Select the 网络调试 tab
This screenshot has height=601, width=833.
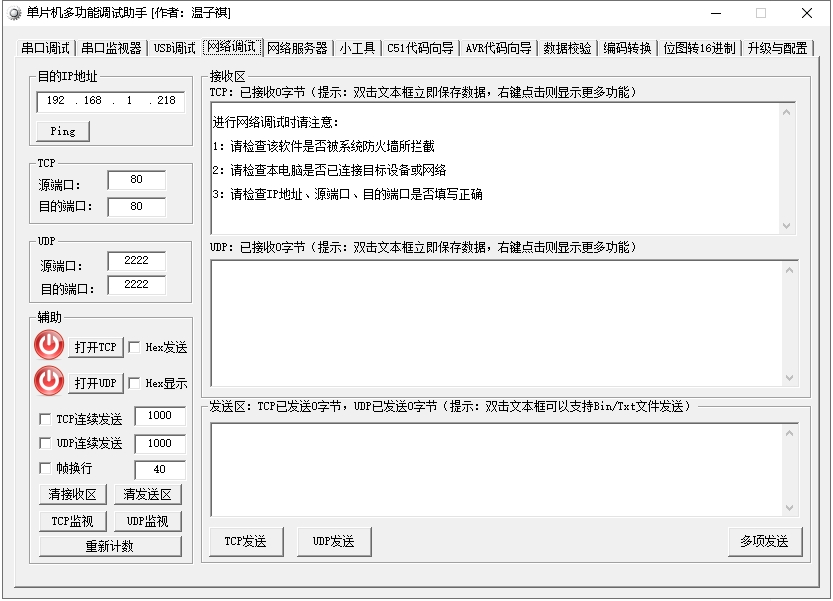(232, 47)
